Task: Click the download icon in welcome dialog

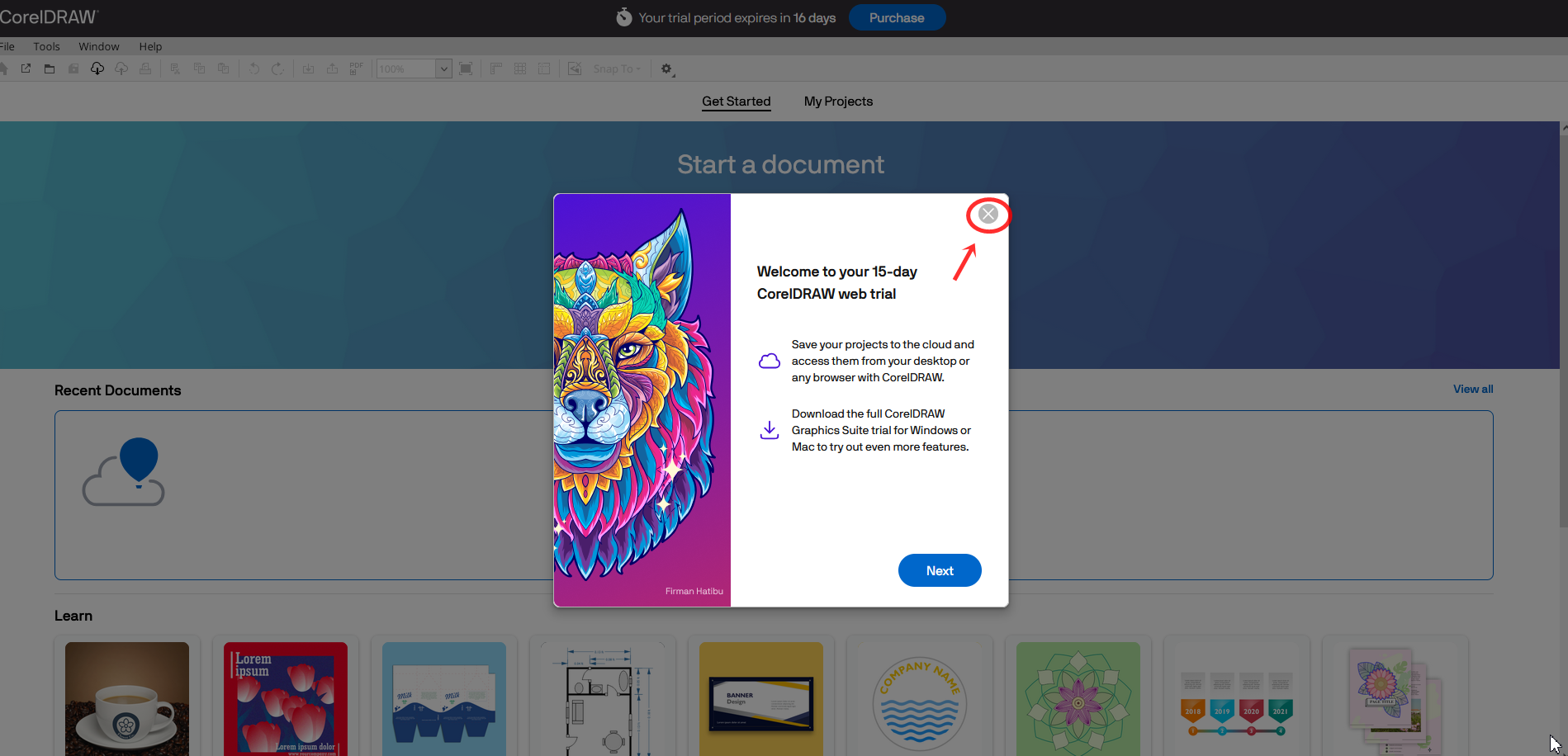Action: tap(770, 430)
